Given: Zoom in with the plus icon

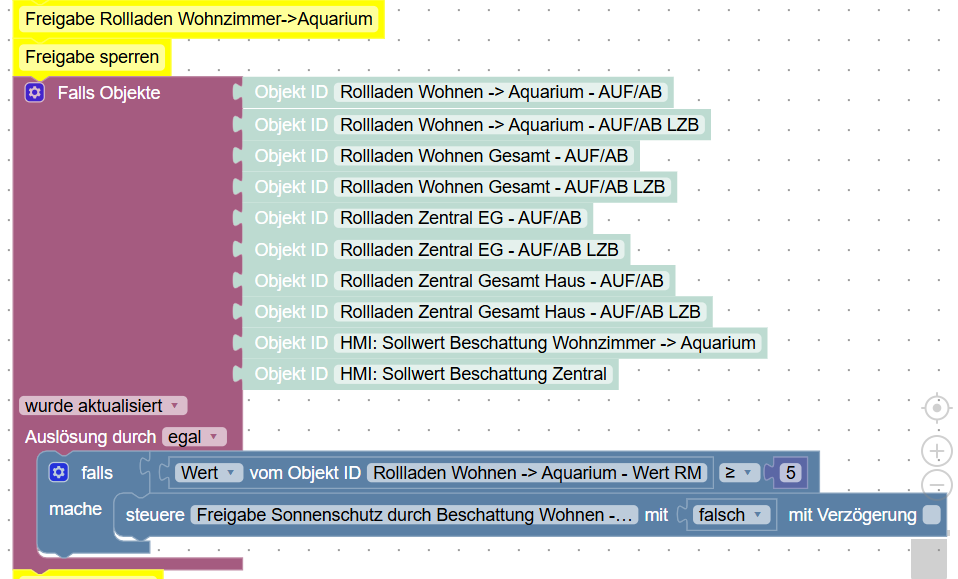Looking at the screenshot, I should pyautogui.click(x=937, y=451).
